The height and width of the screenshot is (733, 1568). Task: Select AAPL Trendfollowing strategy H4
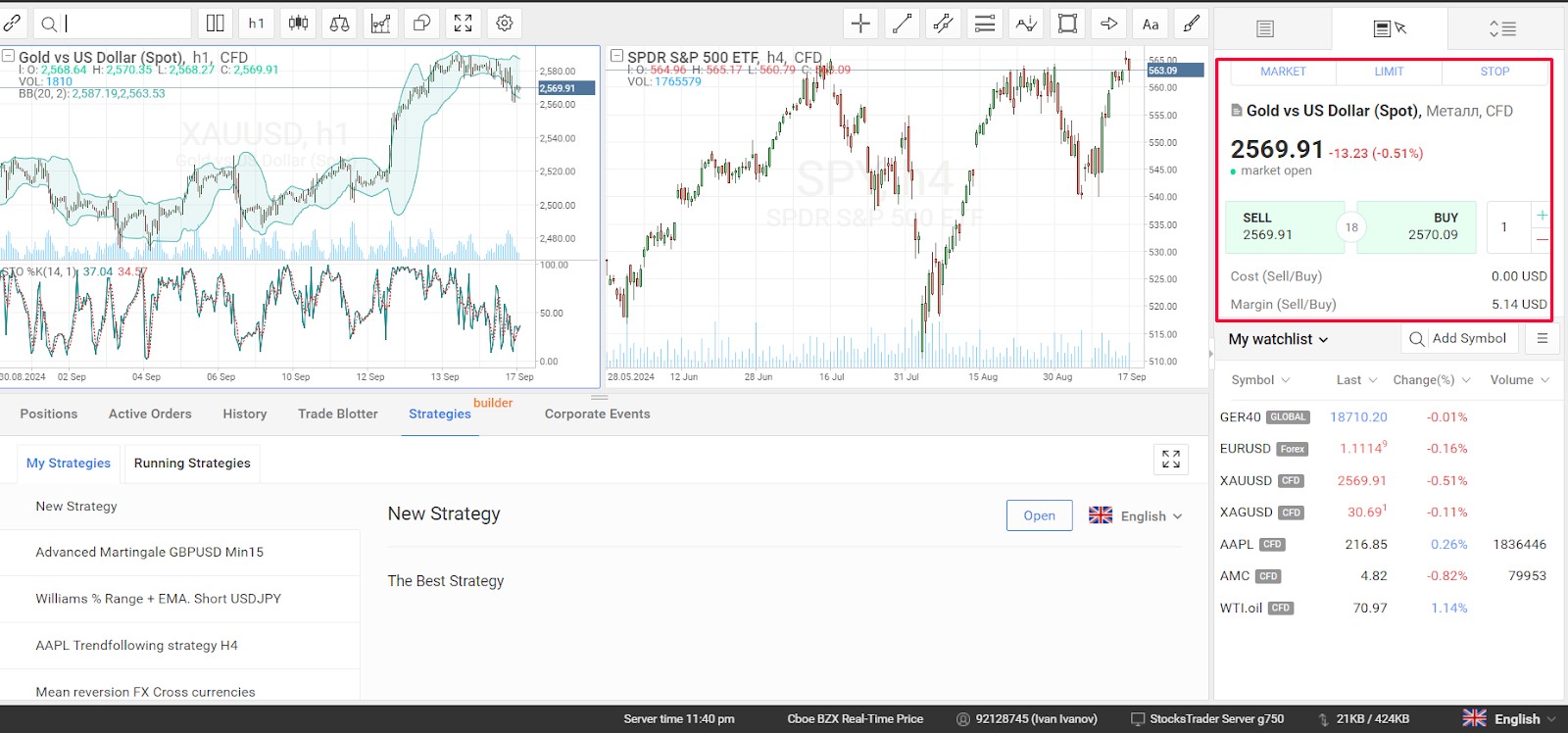pyautogui.click(x=180, y=646)
